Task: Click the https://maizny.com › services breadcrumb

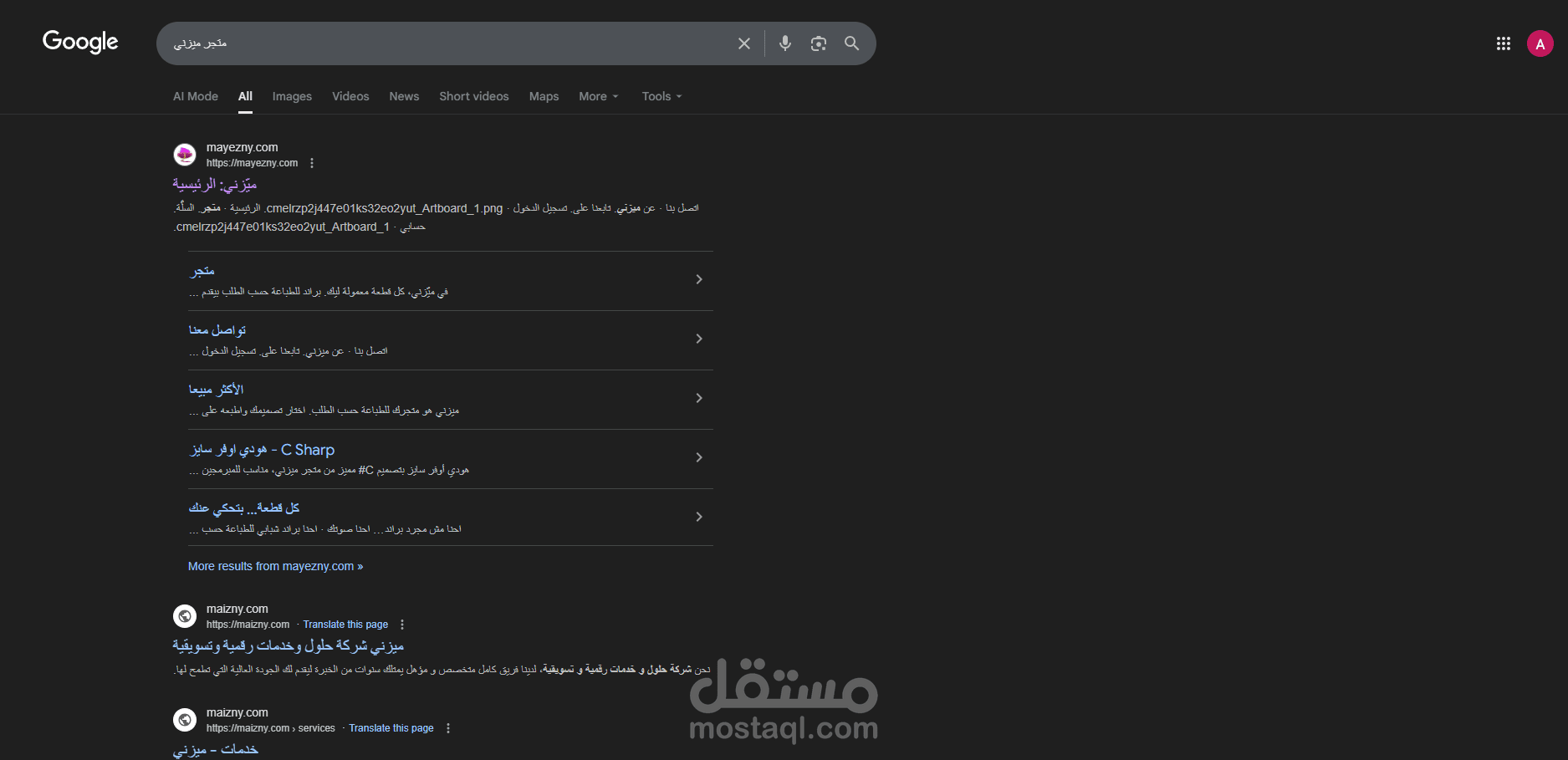Action: [271, 728]
